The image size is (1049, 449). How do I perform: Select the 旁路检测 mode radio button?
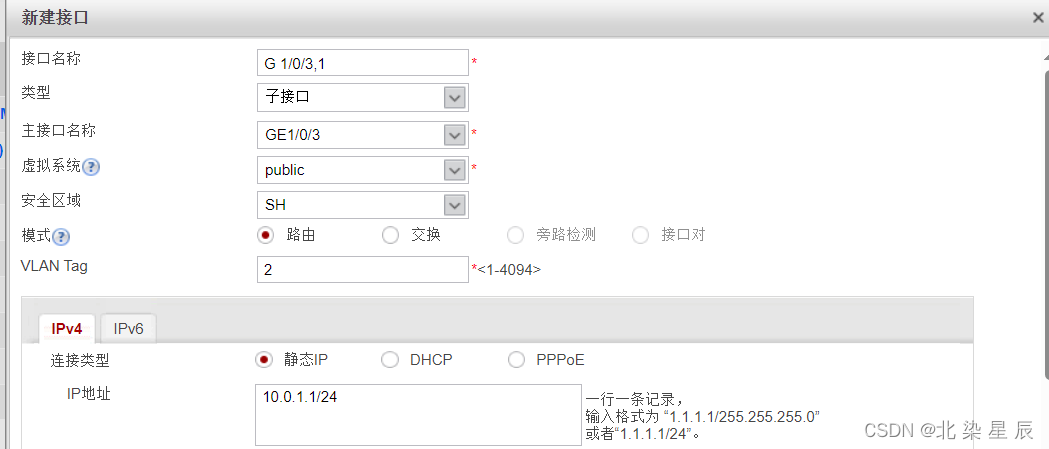[515, 235]
